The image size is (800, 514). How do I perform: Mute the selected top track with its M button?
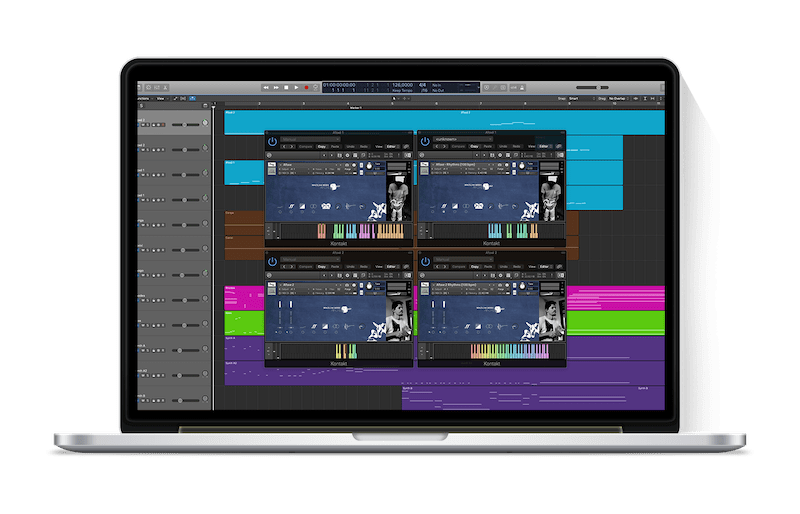pyautogui.click(x=143, y=125)
